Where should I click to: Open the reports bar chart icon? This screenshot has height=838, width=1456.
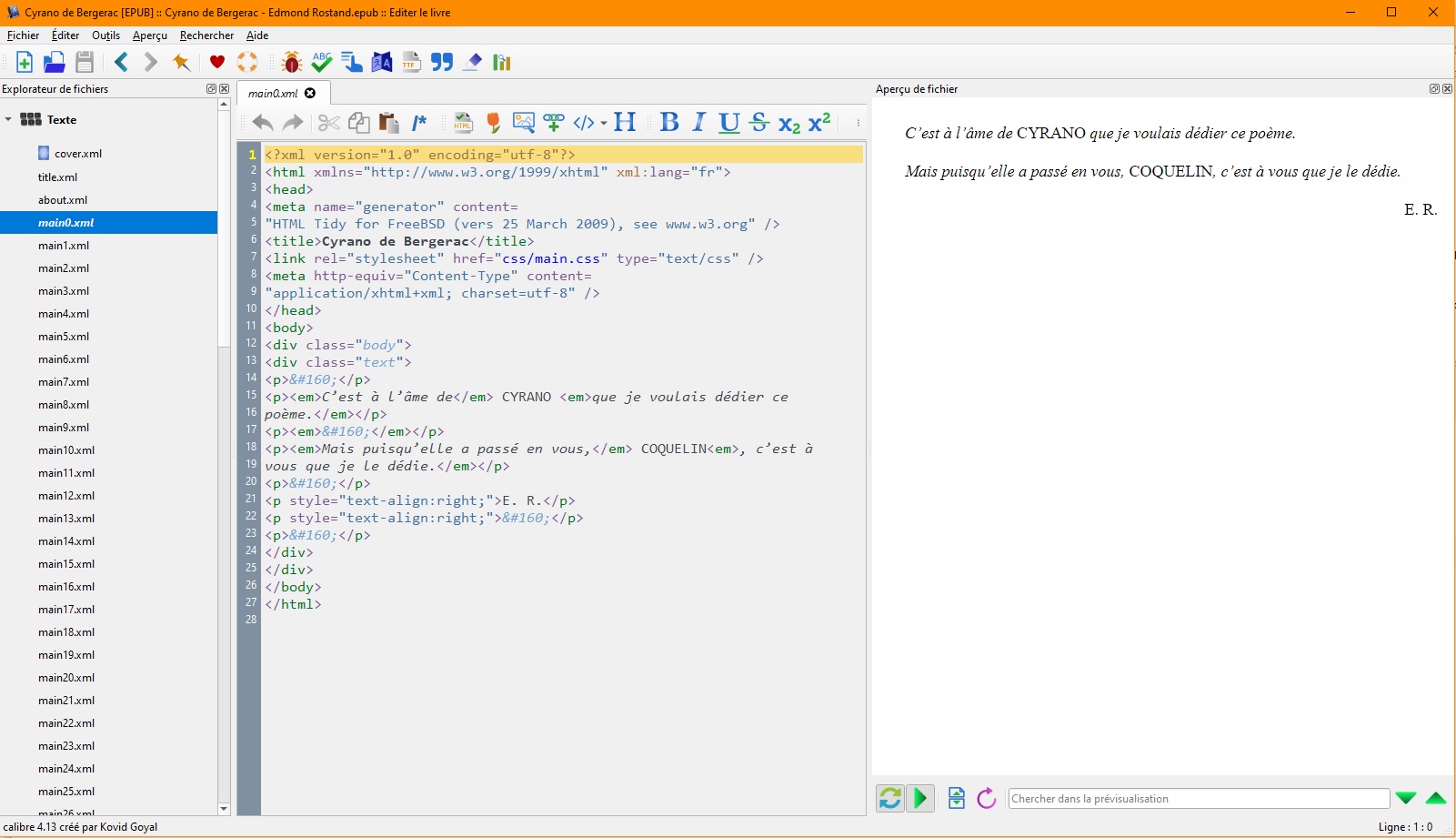click(502, 62)
